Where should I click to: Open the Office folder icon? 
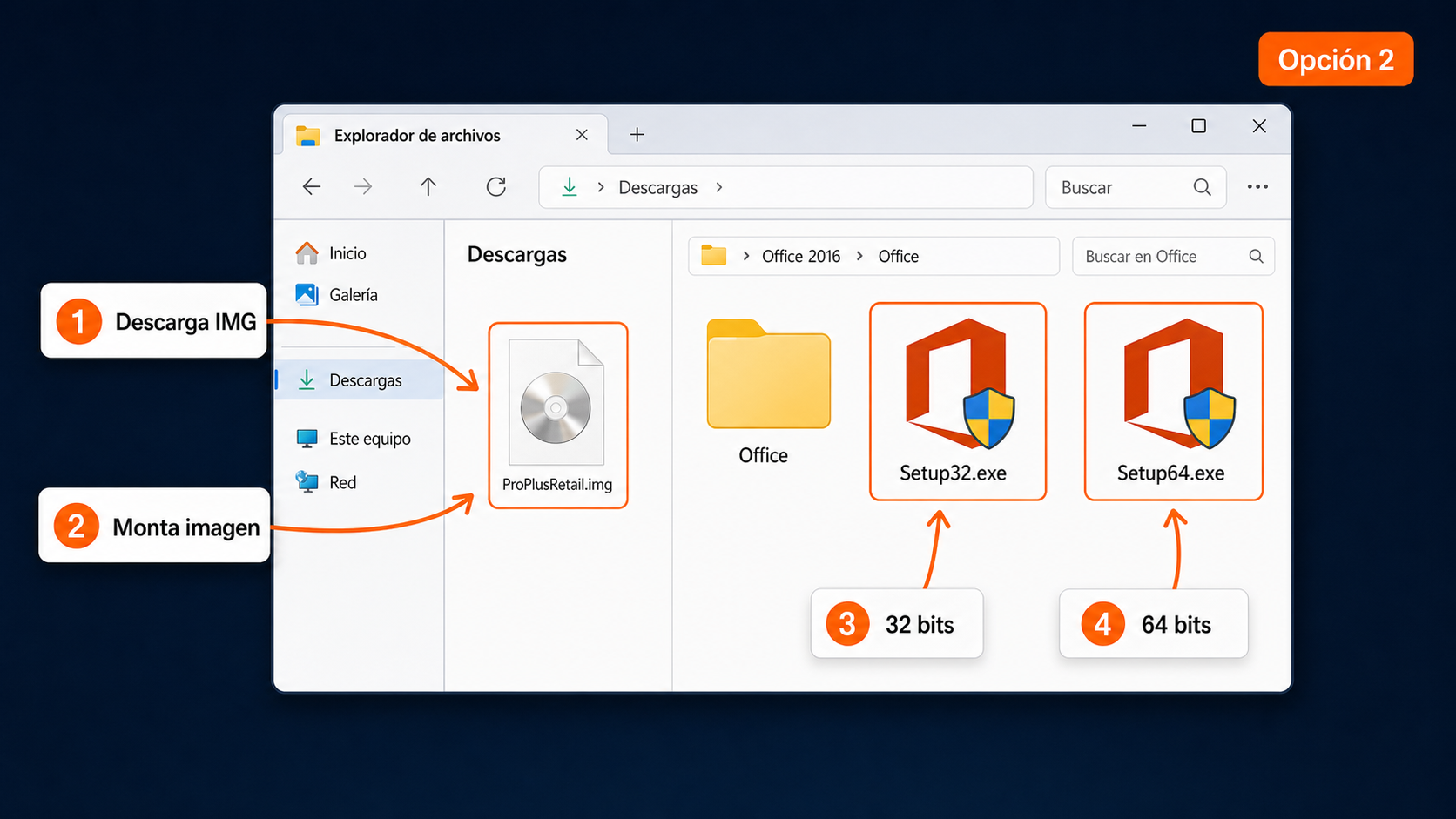[x=769, y=374]
